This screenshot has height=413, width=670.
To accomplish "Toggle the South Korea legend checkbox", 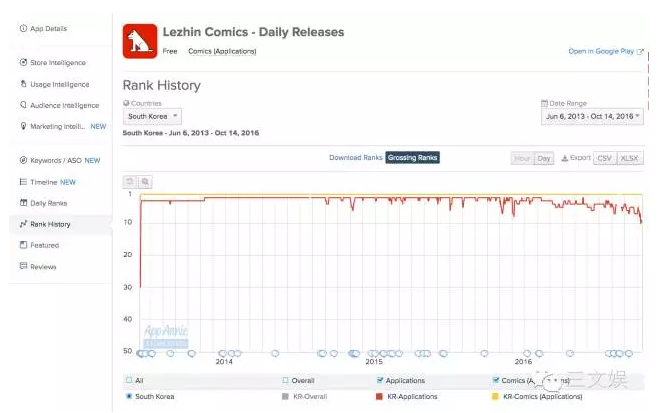I will click(x=129, y=396).
